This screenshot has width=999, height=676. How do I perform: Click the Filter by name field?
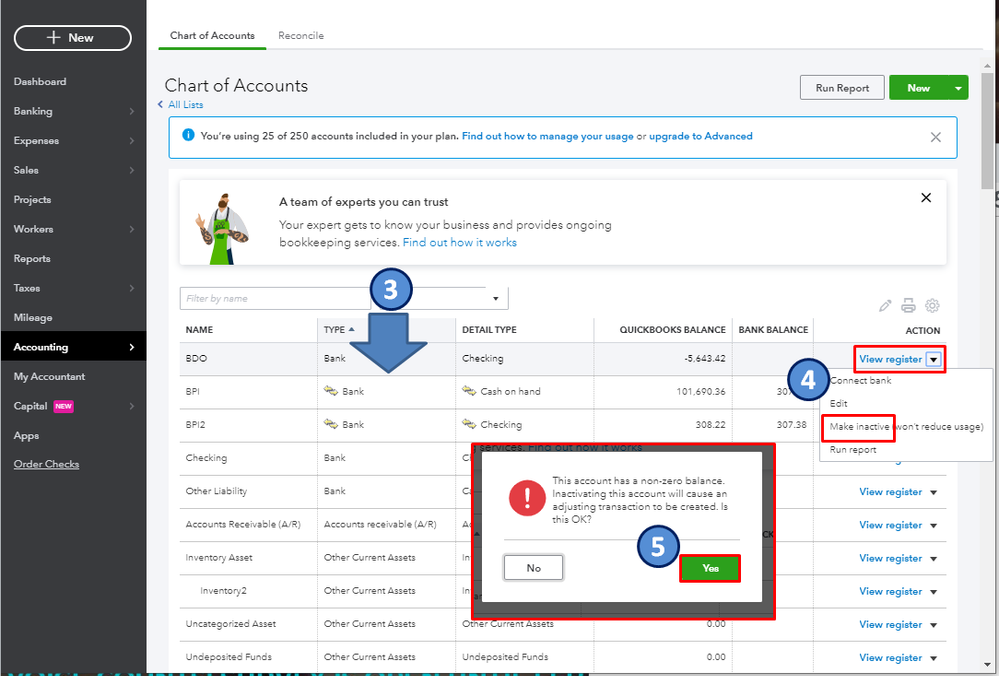275,298
